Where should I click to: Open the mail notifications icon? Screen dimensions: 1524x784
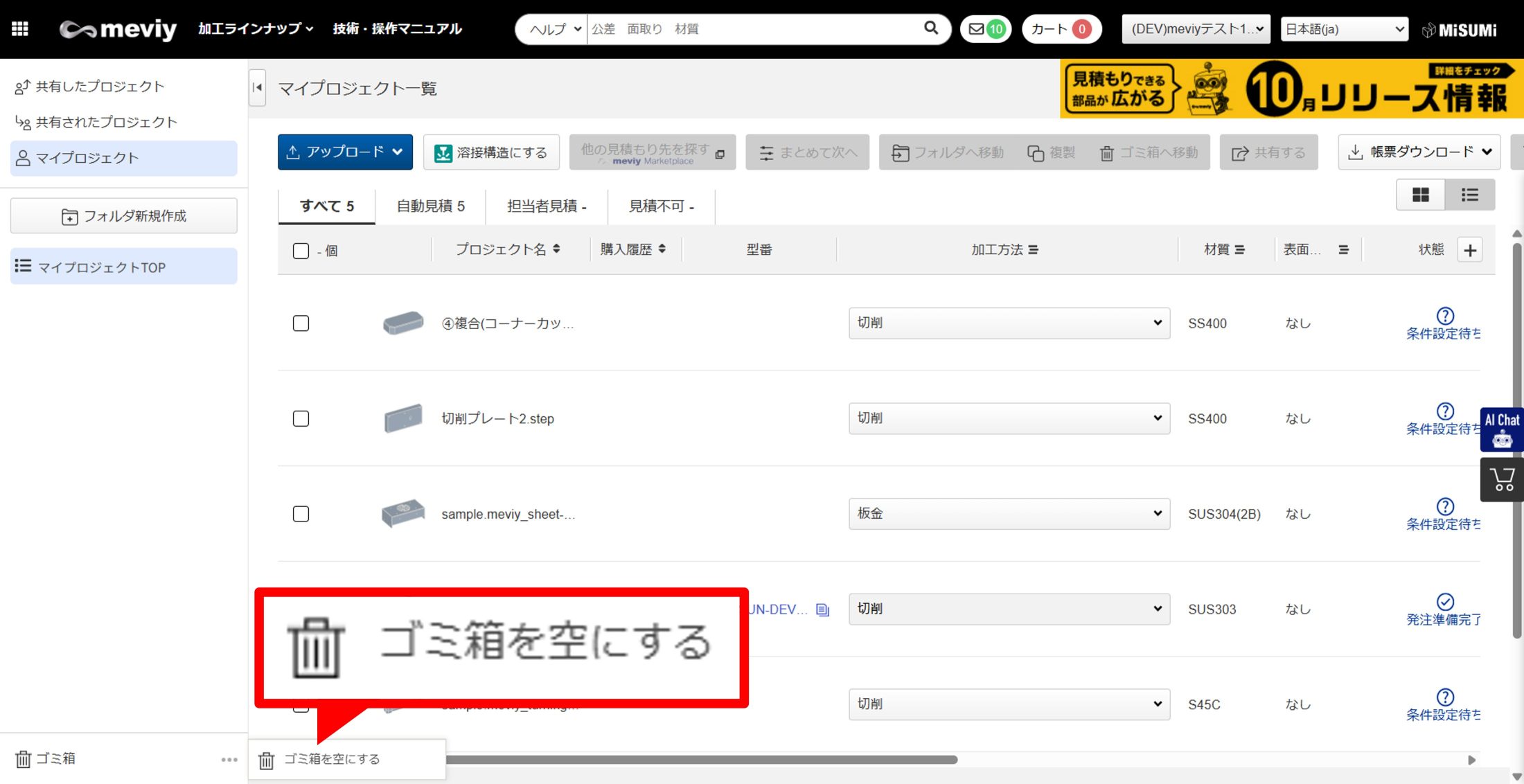pos(976,29)
